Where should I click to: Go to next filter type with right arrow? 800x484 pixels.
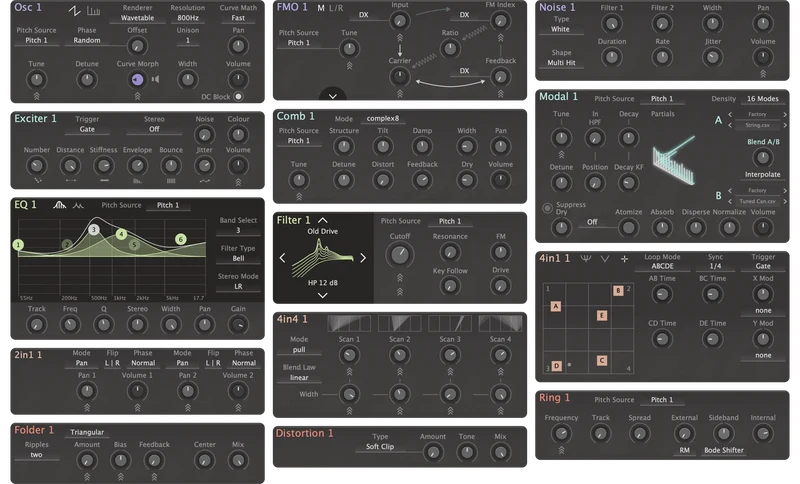coord(363,258)
